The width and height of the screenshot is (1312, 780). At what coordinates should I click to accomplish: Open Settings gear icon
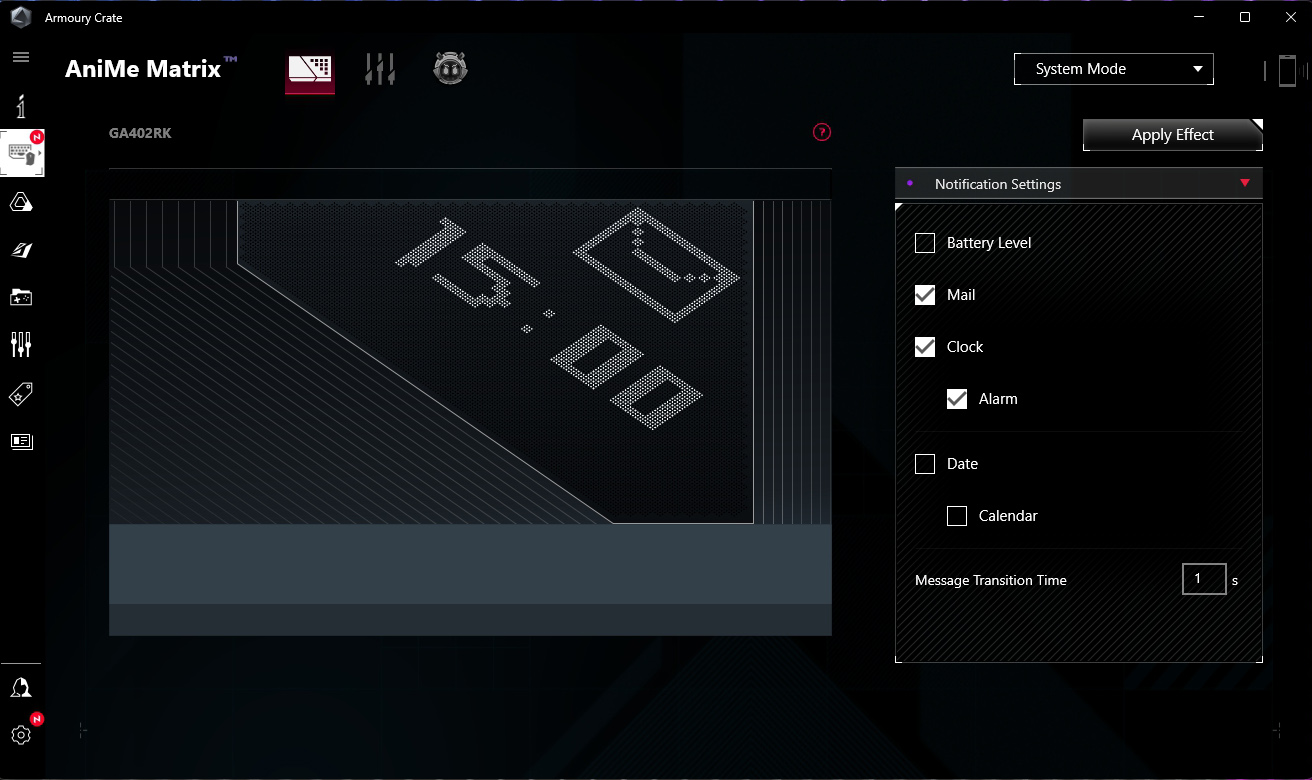click(x=21, y=735)
